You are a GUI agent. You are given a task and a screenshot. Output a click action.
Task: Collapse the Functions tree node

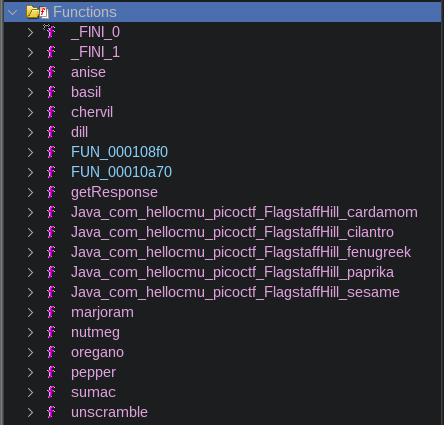pyautogui.click(x=13, y=13)
